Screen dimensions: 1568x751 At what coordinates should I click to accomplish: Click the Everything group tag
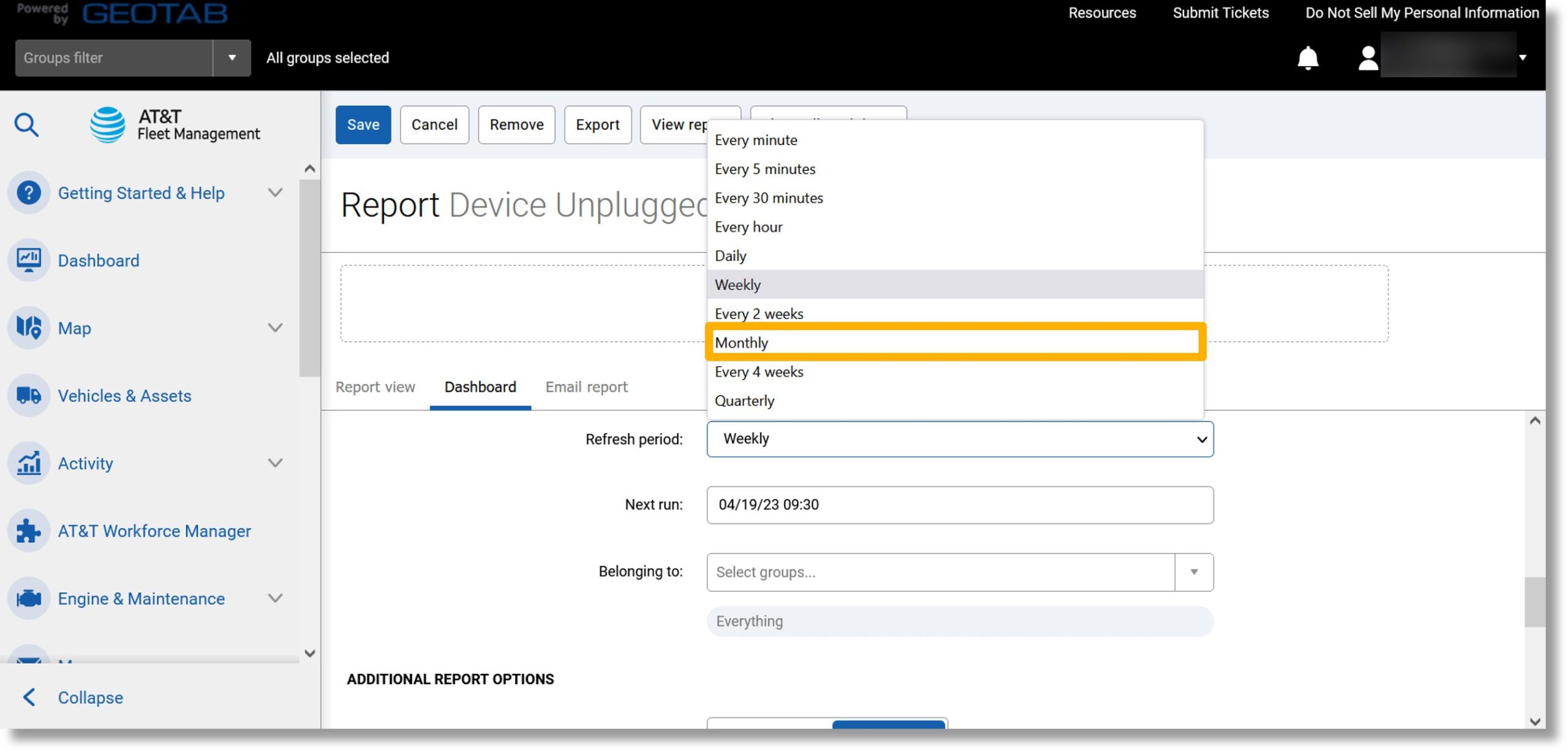coord(960,621)
